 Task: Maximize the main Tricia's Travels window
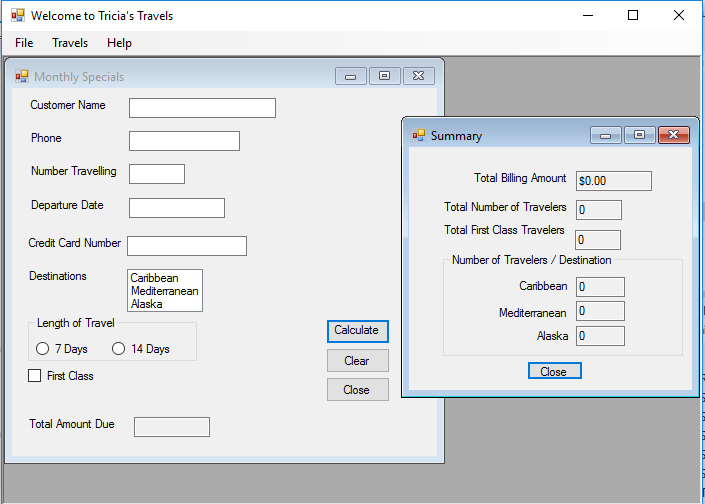pos(632,16)
